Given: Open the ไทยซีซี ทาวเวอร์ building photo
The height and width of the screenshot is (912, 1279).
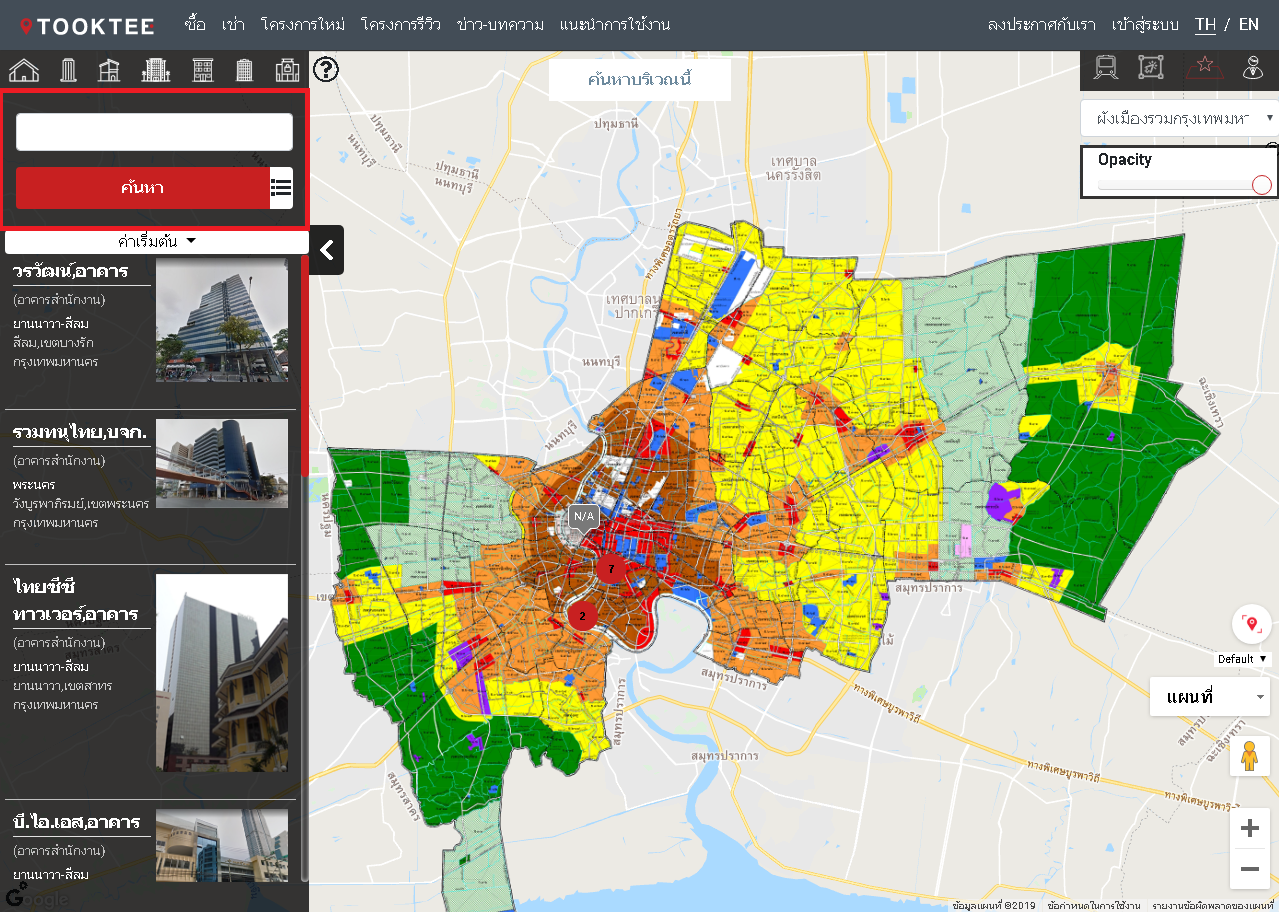Looking at the screenshot, I should (x=222, y=672).
